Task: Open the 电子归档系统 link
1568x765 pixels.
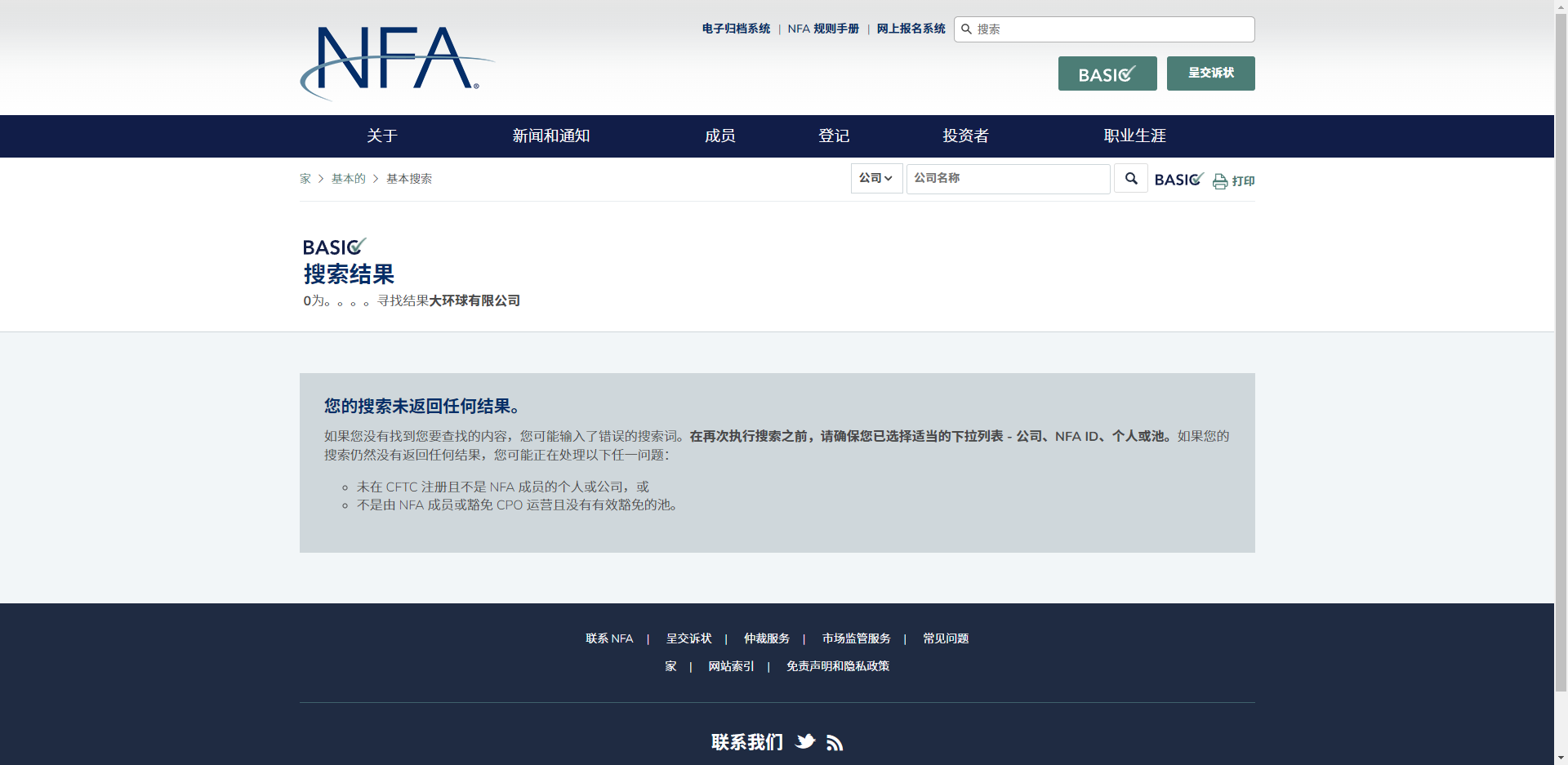Action: point(736,29)
